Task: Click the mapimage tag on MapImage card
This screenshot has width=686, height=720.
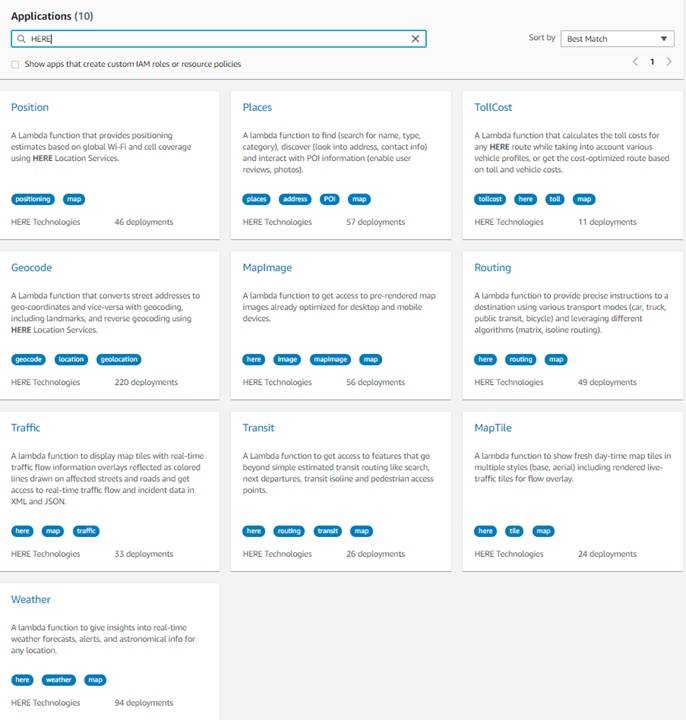Action: point(331,360)
